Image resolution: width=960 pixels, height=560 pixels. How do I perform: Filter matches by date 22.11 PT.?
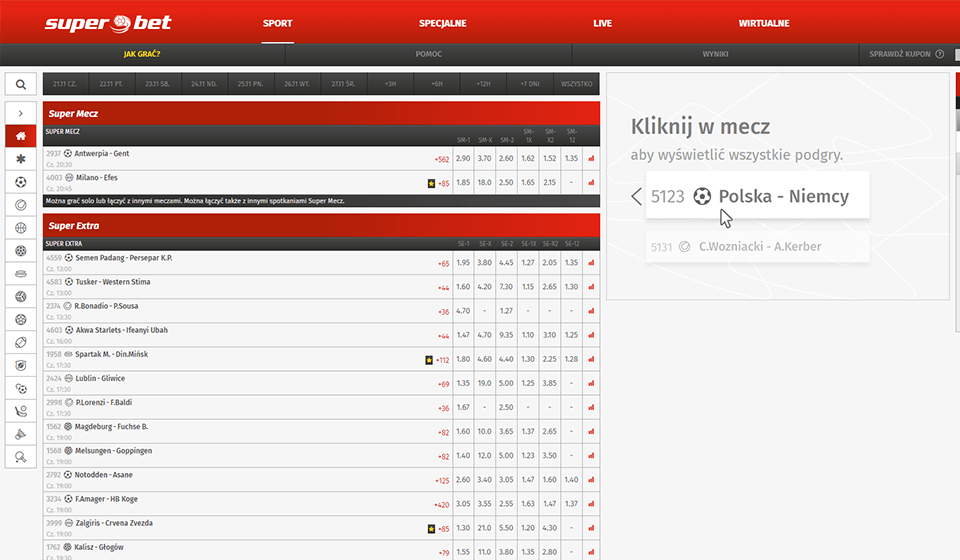coord(111,84)
